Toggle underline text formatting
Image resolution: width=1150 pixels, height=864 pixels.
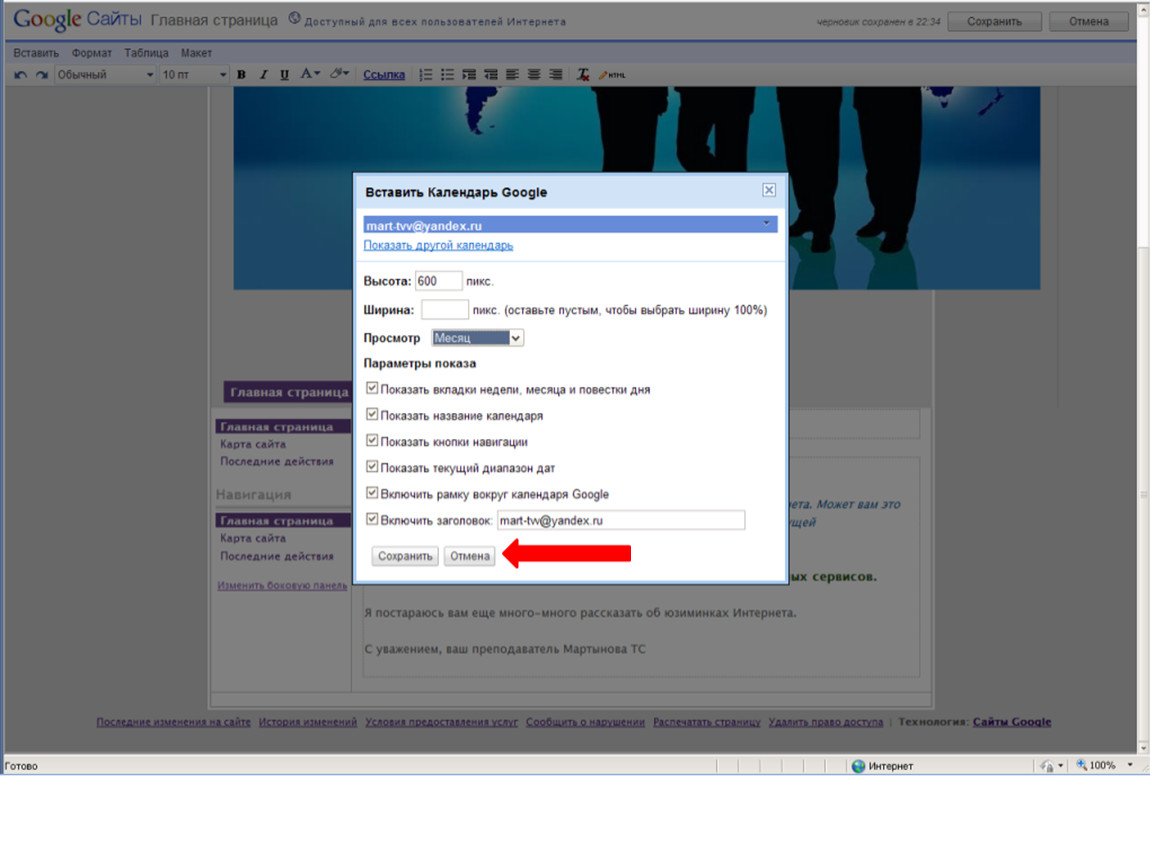[285, 75]
